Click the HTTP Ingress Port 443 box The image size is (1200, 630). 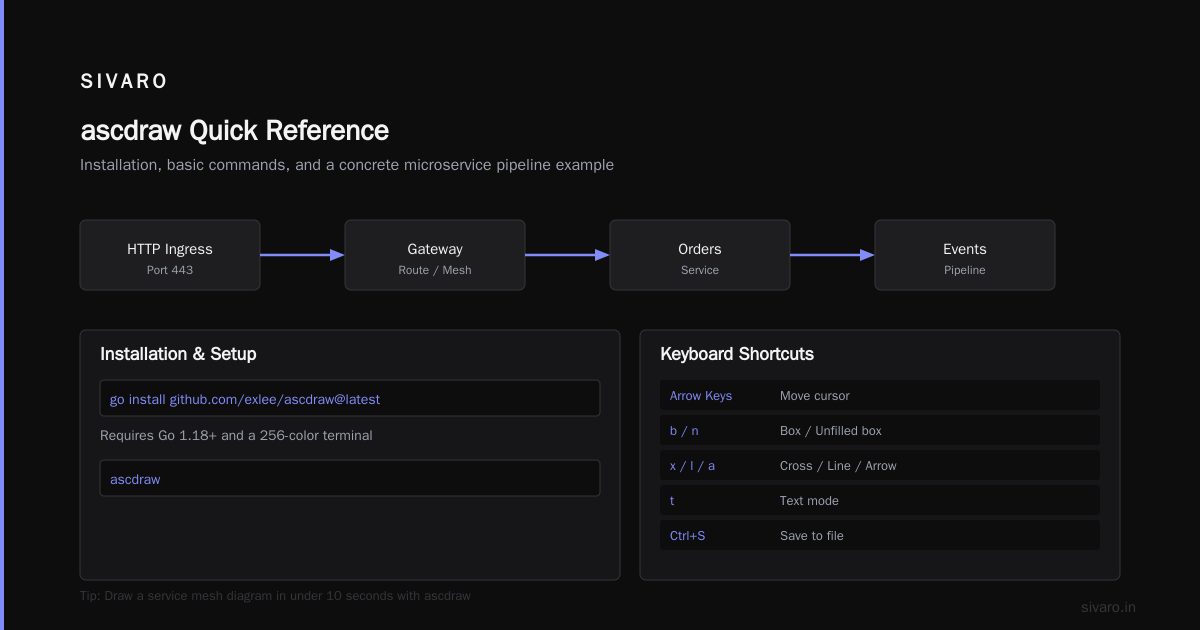[x=170, y=255]
